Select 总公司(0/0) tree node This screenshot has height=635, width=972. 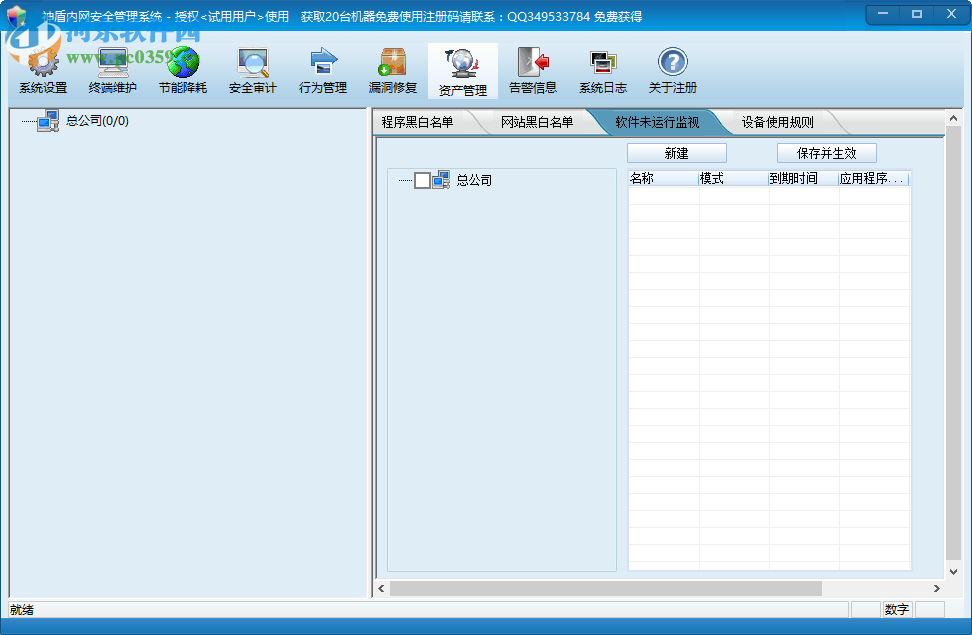point(97,121)
